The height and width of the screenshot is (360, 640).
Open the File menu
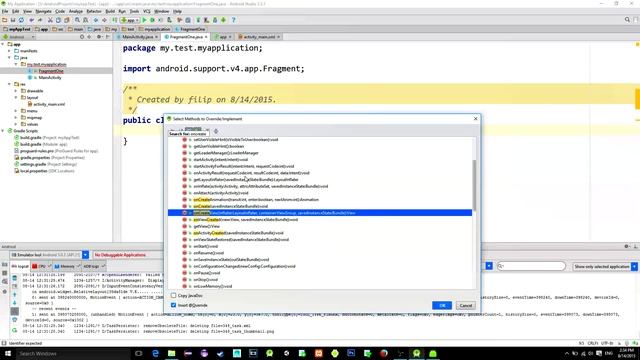pyautogui.click(x=5, y=11)
